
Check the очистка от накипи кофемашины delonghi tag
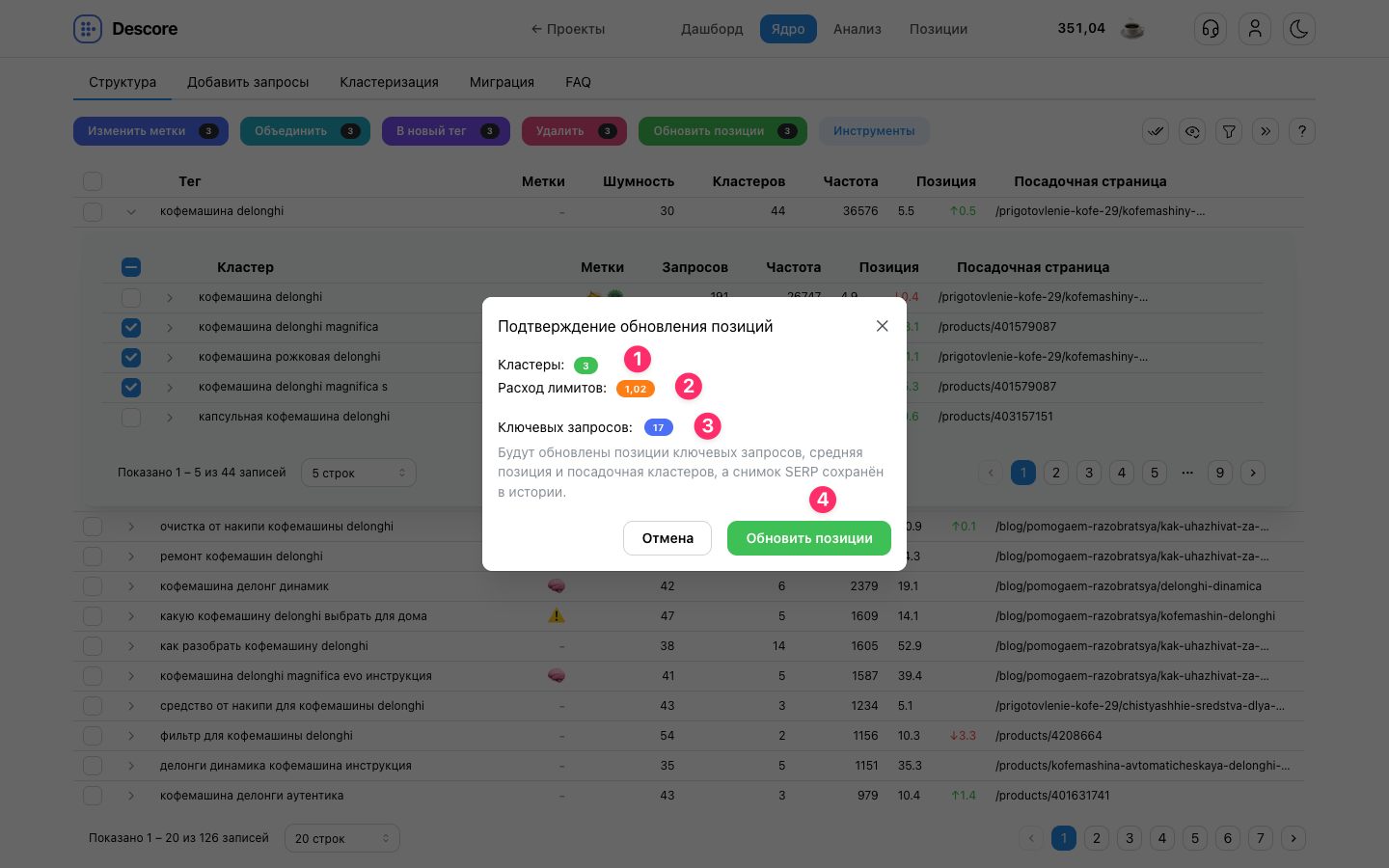coord(93,527)
